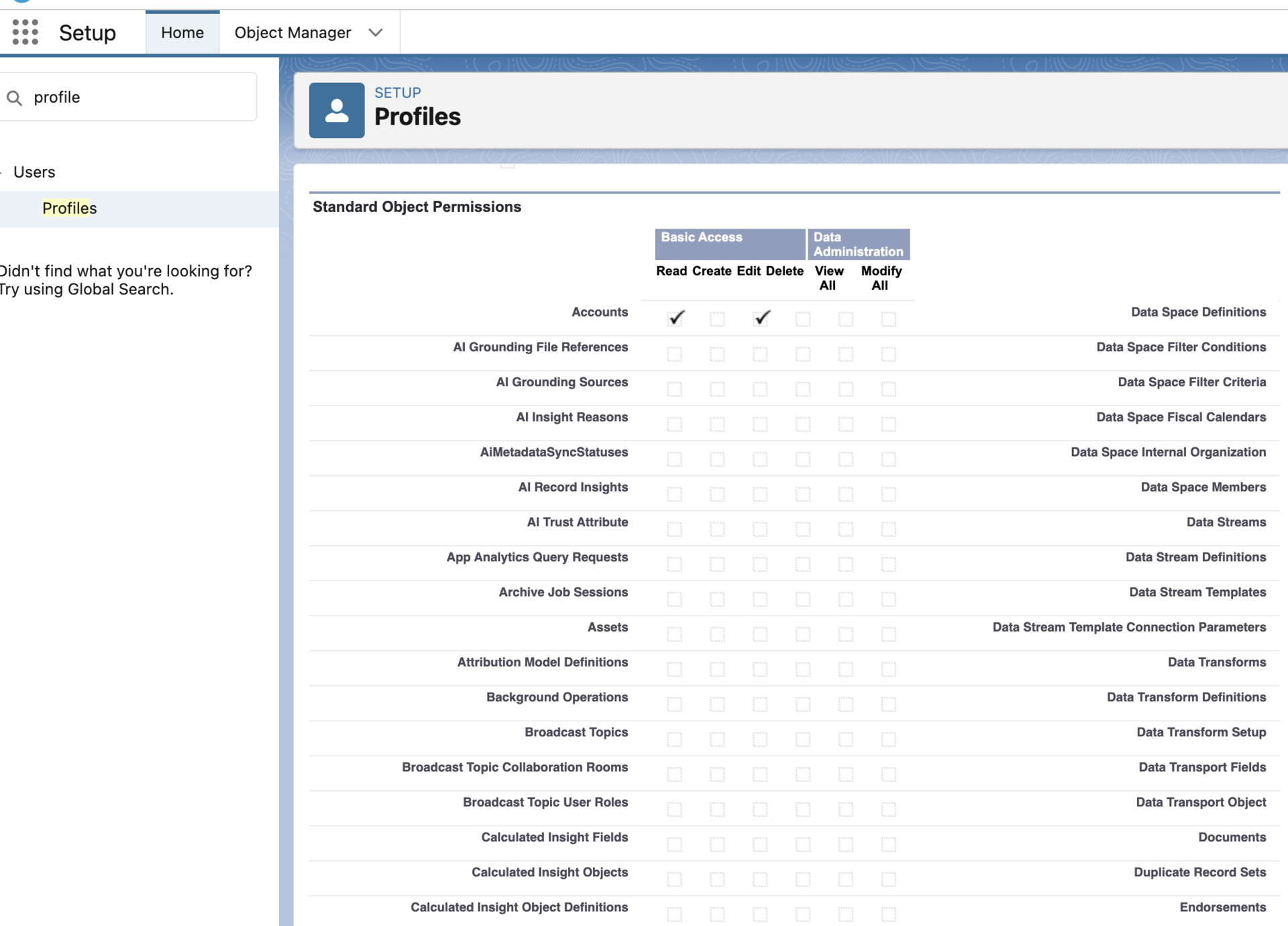Select Profiles under Users in sidebar
Image resolution: width=1288 pixels, height=926 pixels.
[68, 208]
